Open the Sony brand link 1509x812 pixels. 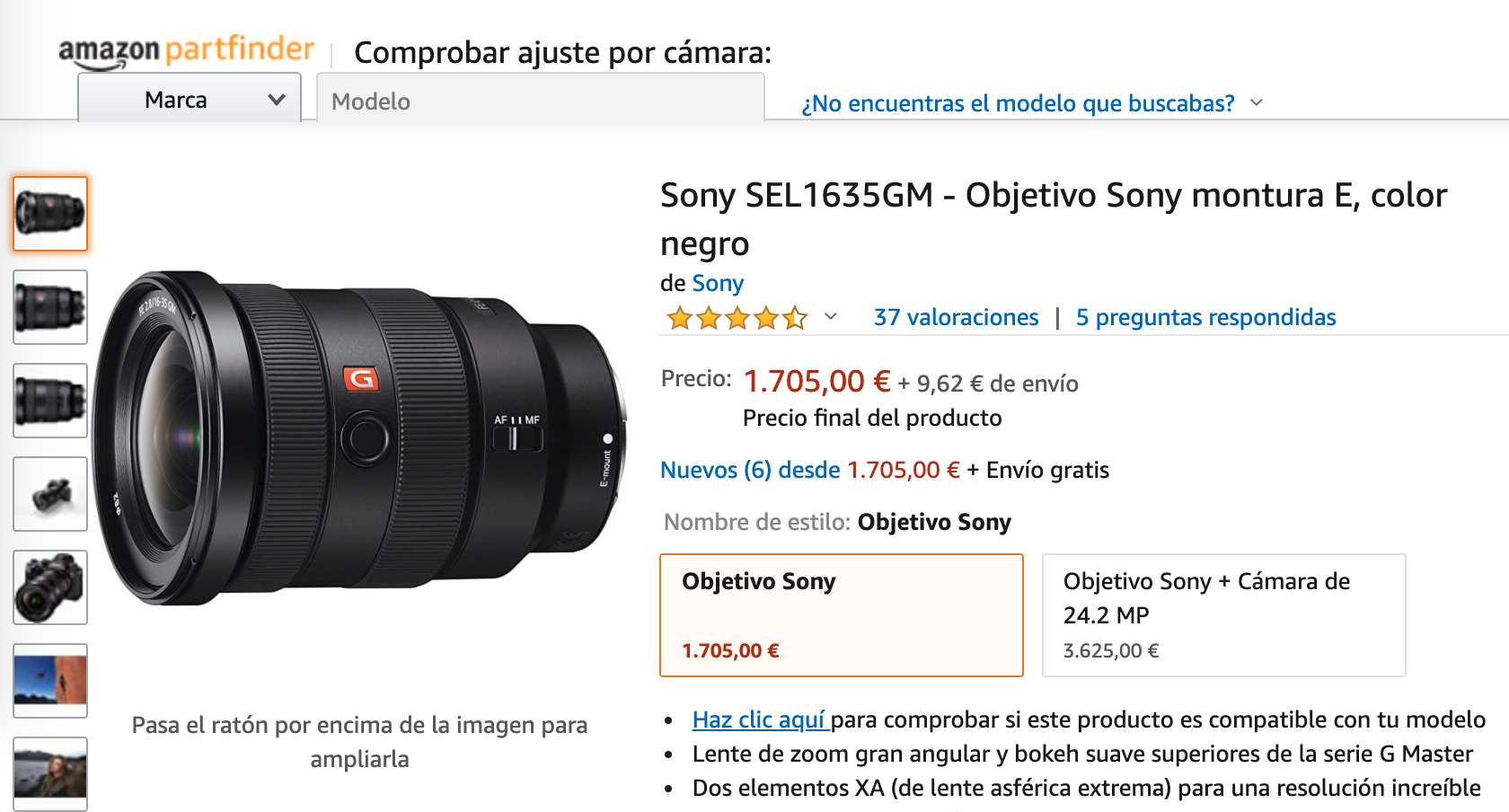pos(718,283)
